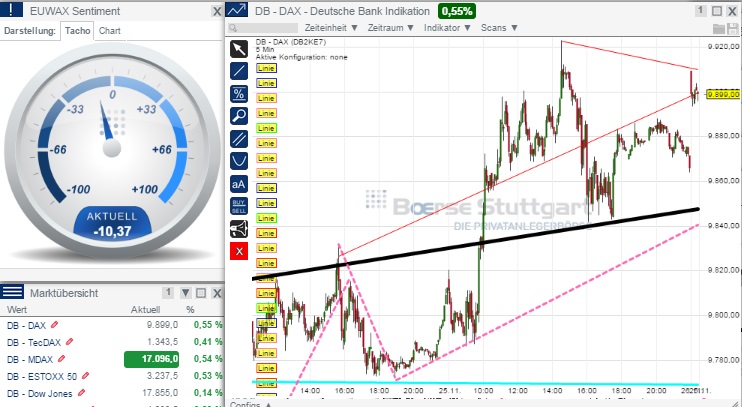The height and width of the screenshot is (407, 742).
Task: Sort by the Aktuell column header
Action: (145, 310)
